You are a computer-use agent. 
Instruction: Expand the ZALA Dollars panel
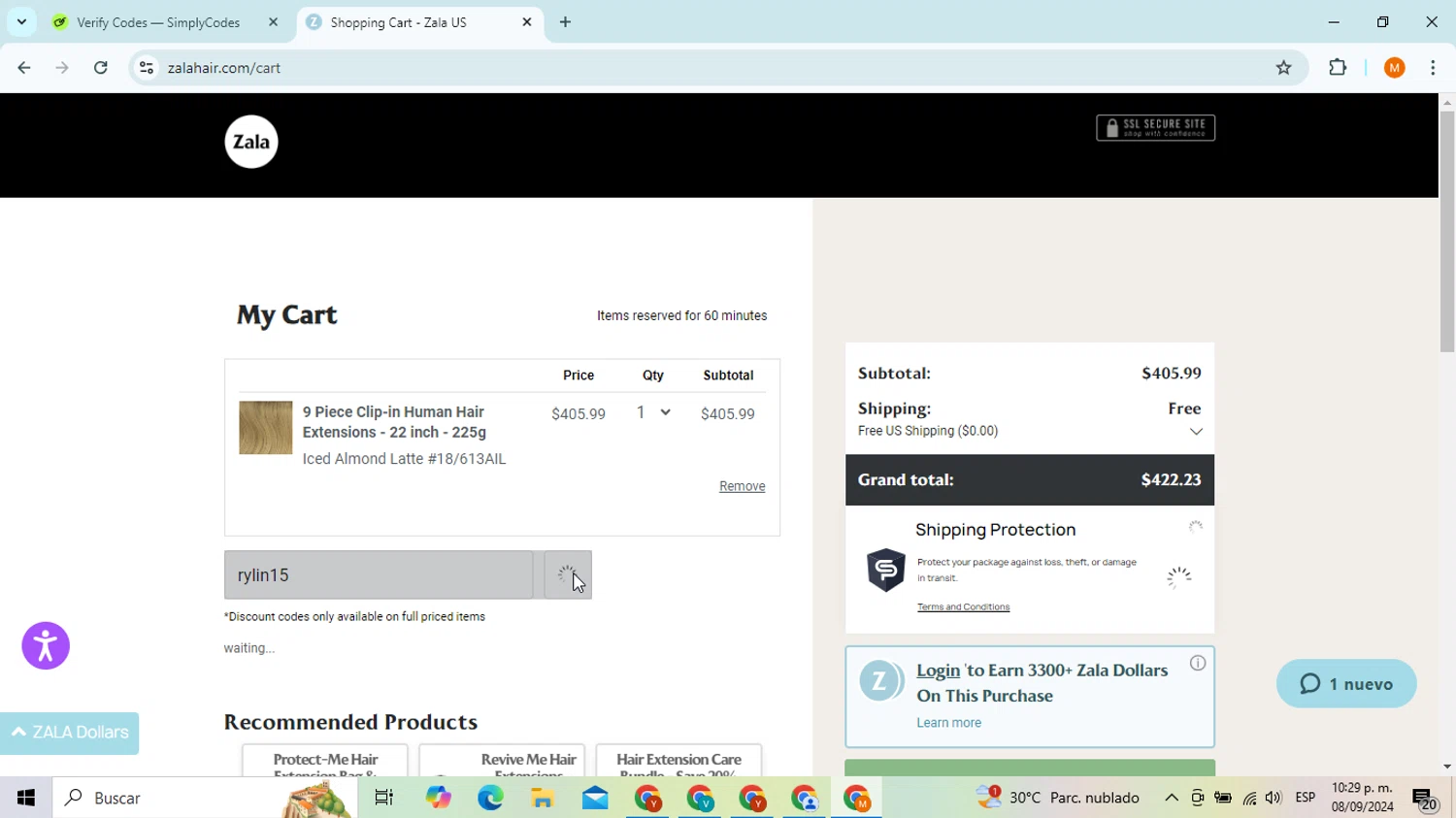[70, 733]
